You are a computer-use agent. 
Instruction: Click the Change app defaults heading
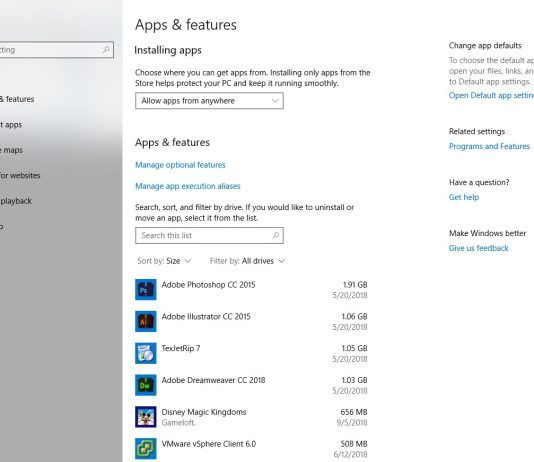point(485,46)
